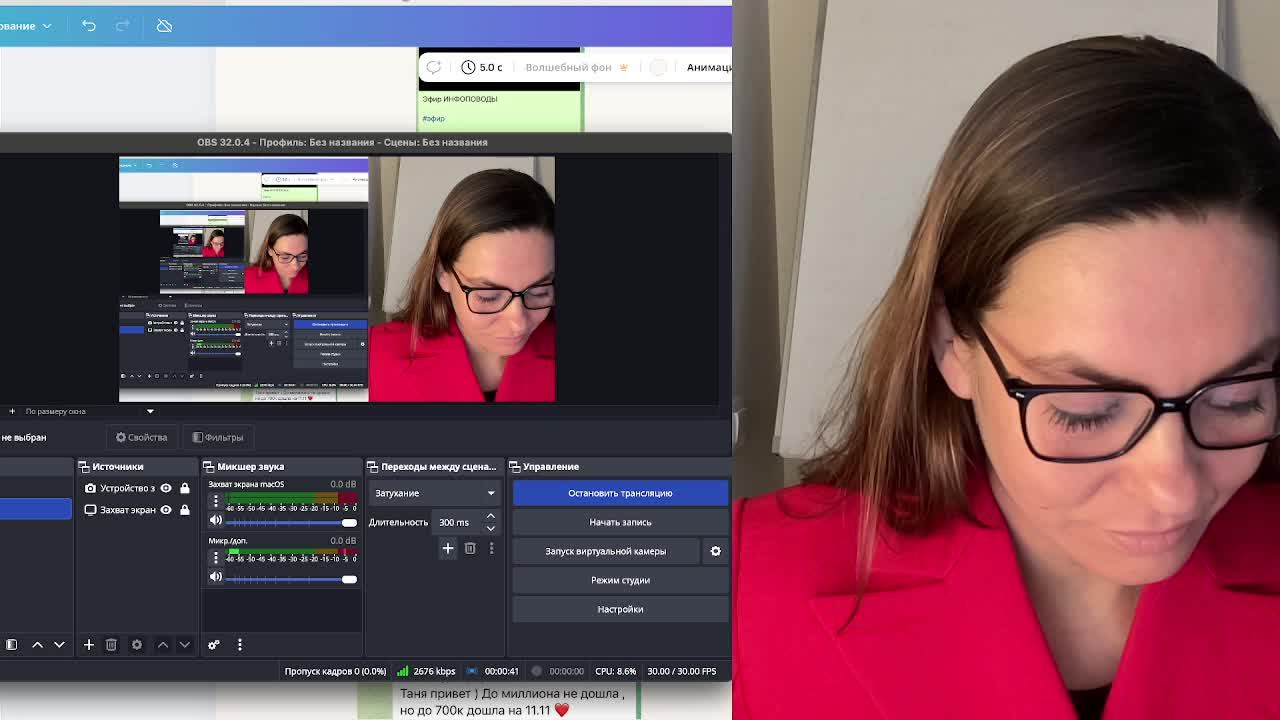
Task: Decrease transition duration with the down stepper
Action: coord(490,528)
